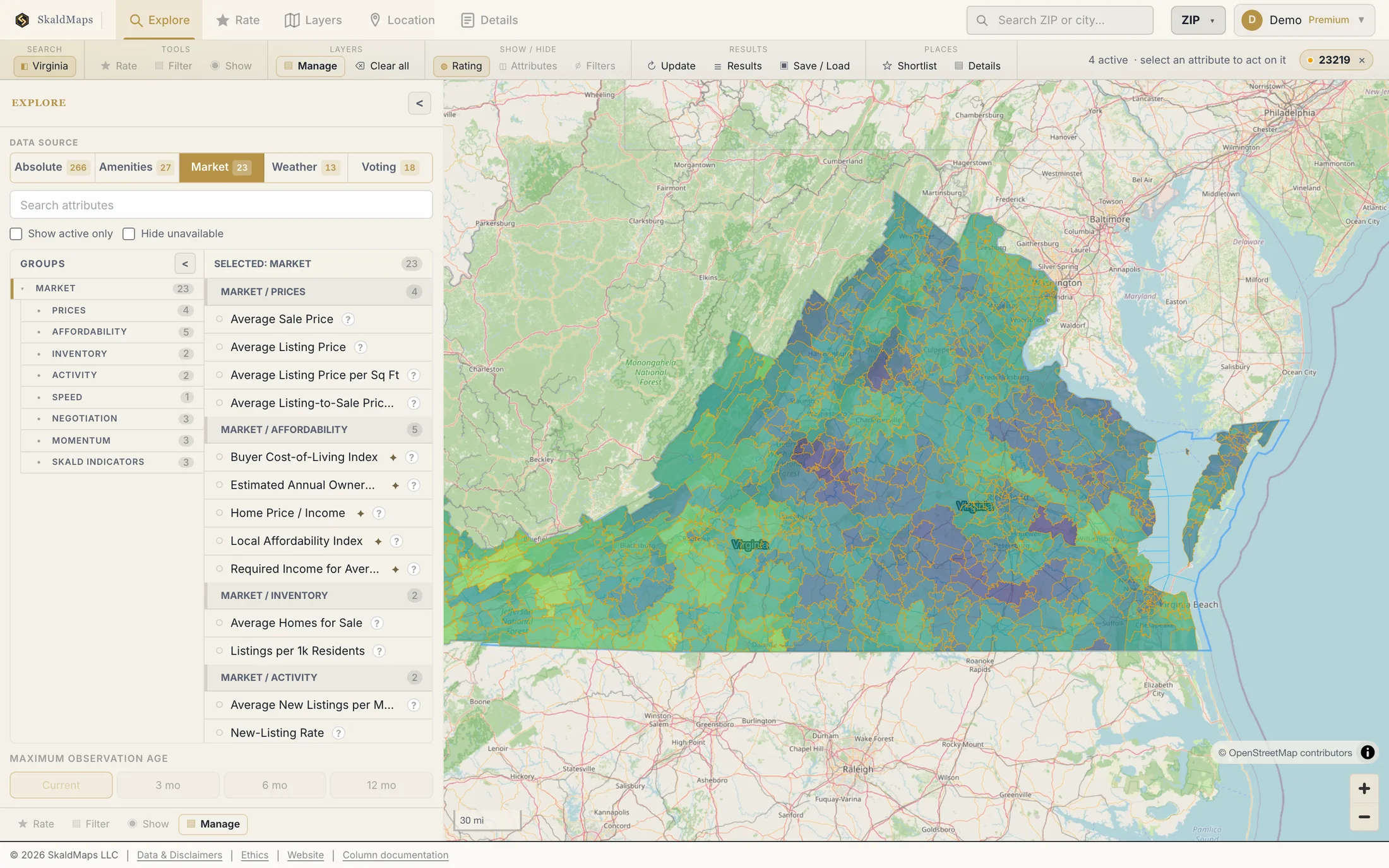Screen dimensions: 1389x868
Task: Toggle Attributes visibility
Action: pos(528,66)
